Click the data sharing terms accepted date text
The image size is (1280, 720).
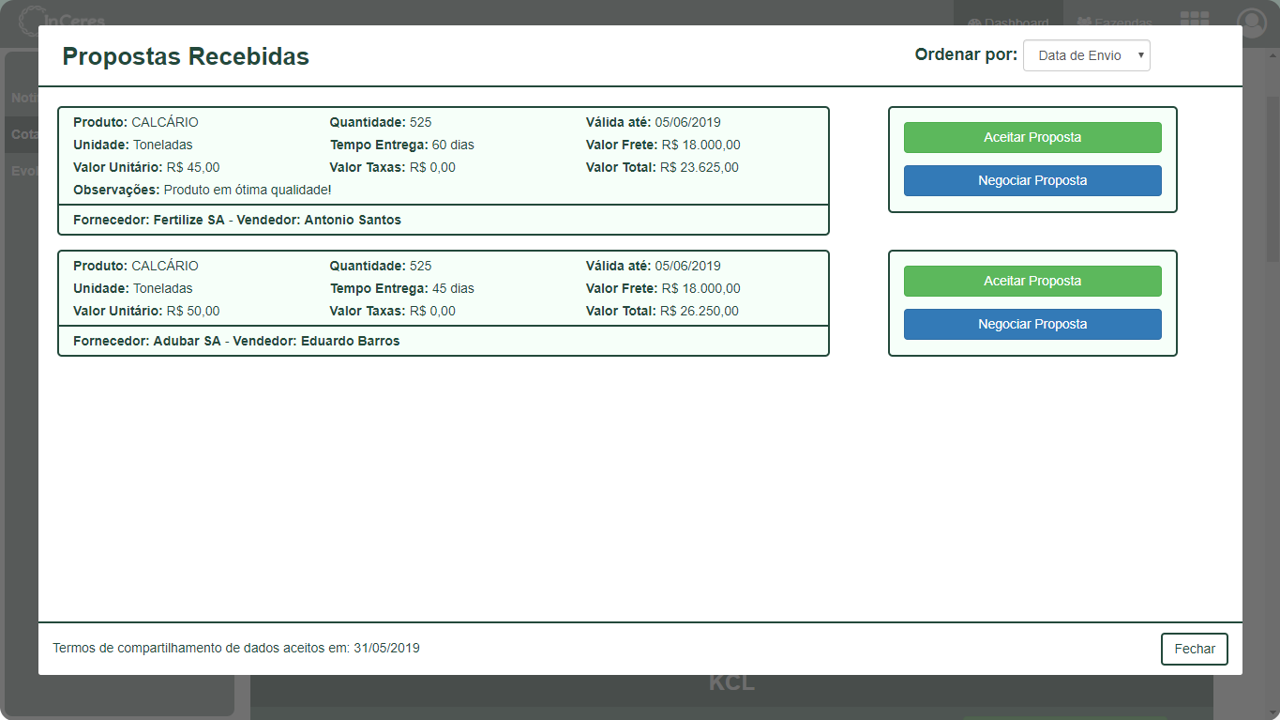(x=236, y=648)
